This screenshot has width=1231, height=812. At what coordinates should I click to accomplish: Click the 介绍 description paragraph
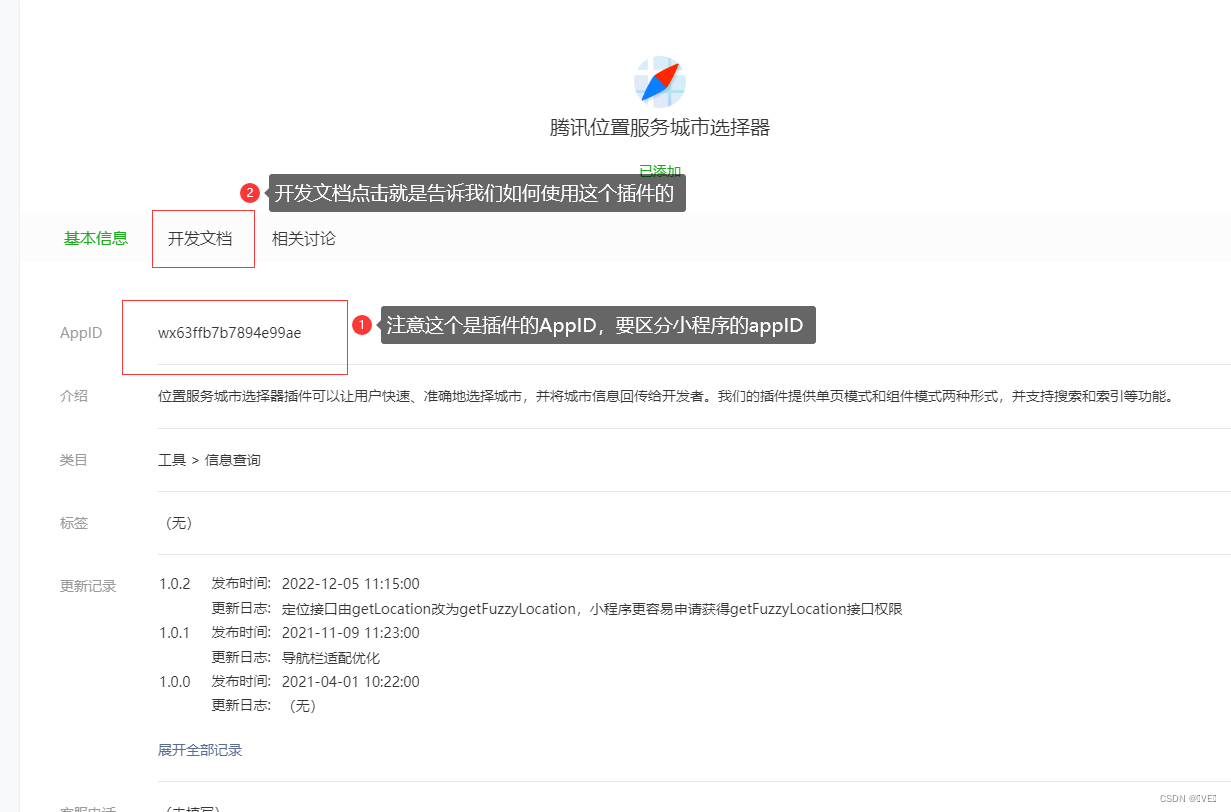pyautogui.click(x=665, y=396)
